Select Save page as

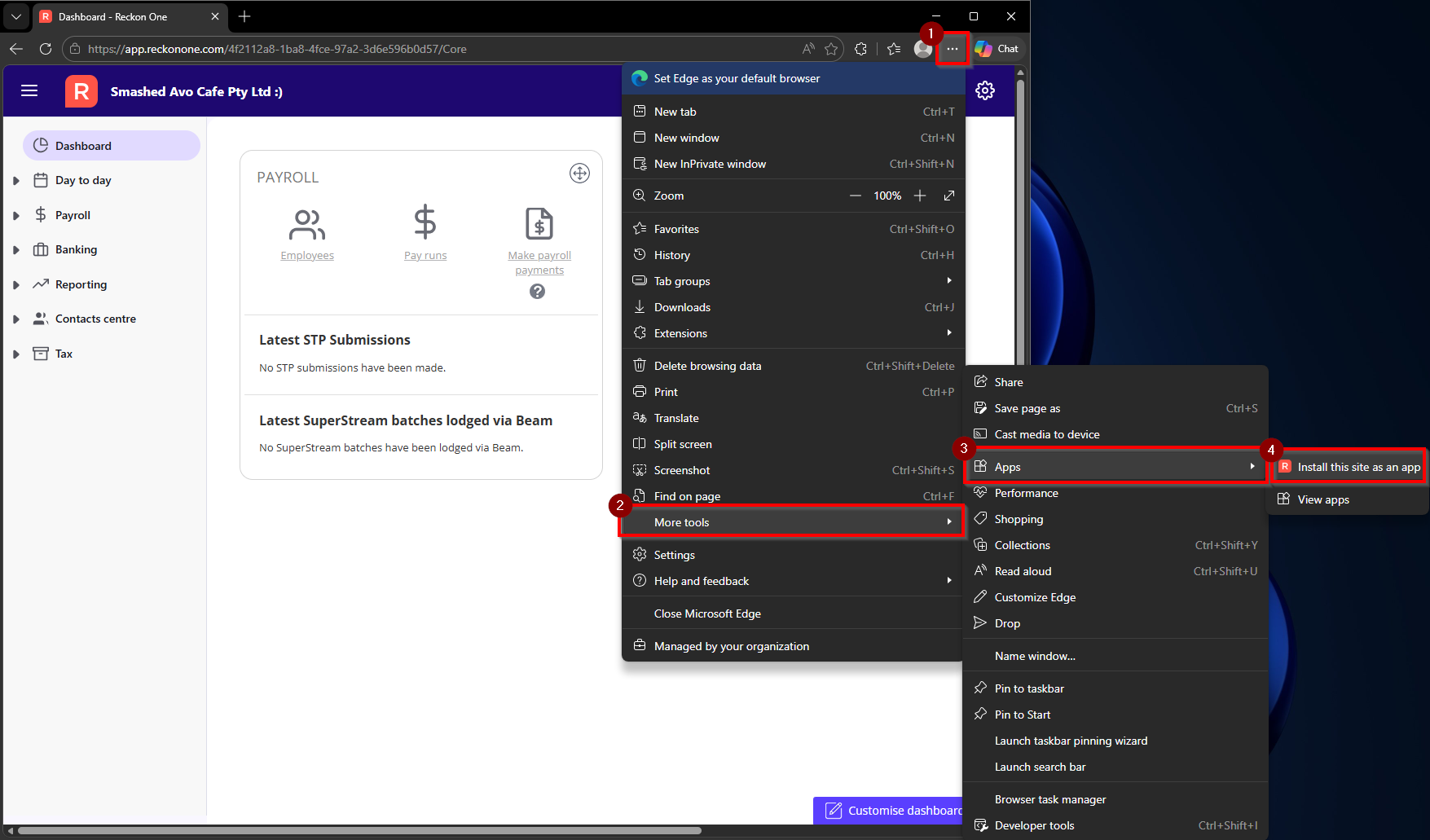[x=1115, y=408]
